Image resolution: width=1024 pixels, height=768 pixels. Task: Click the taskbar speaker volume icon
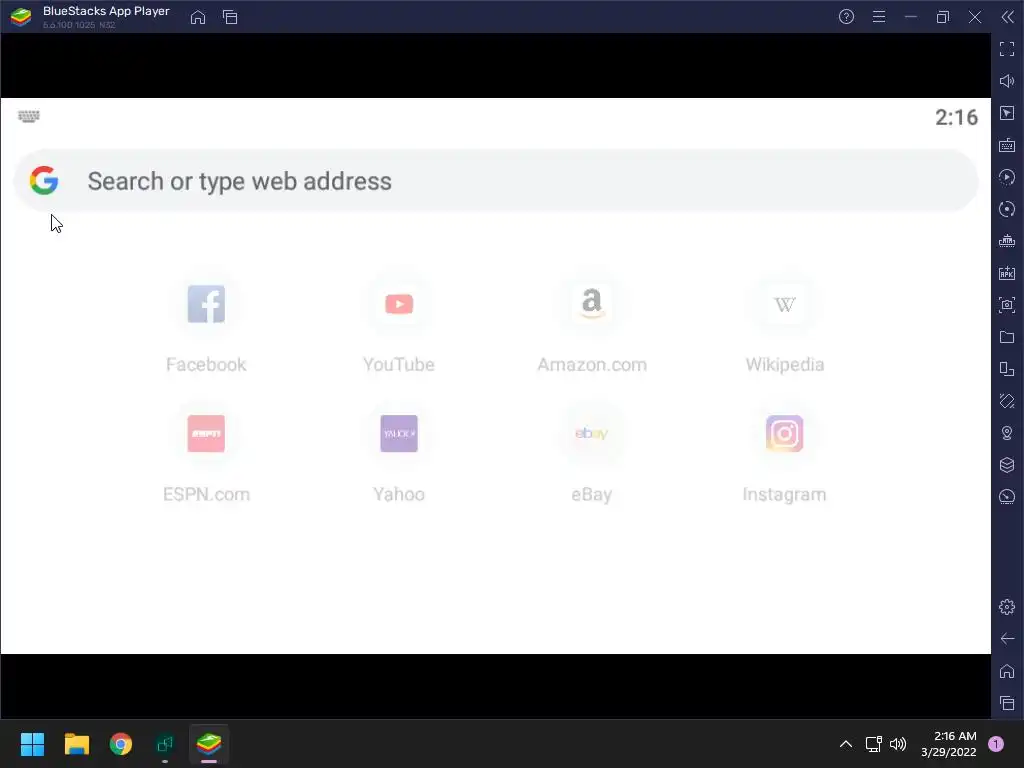898,744
